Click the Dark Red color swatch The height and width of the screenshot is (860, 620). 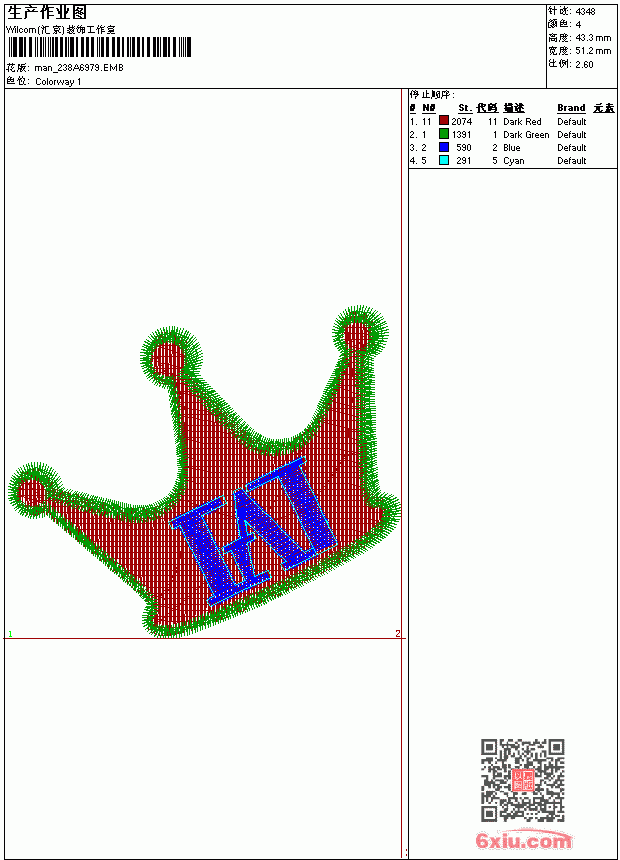444,121
